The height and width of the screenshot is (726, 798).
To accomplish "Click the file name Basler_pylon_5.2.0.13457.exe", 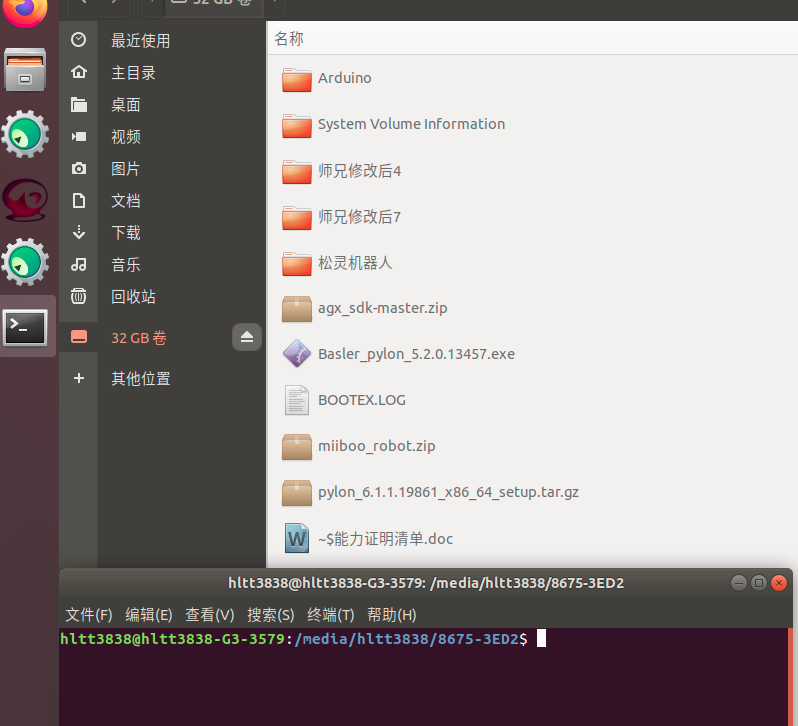I will (x=416, y=354).
